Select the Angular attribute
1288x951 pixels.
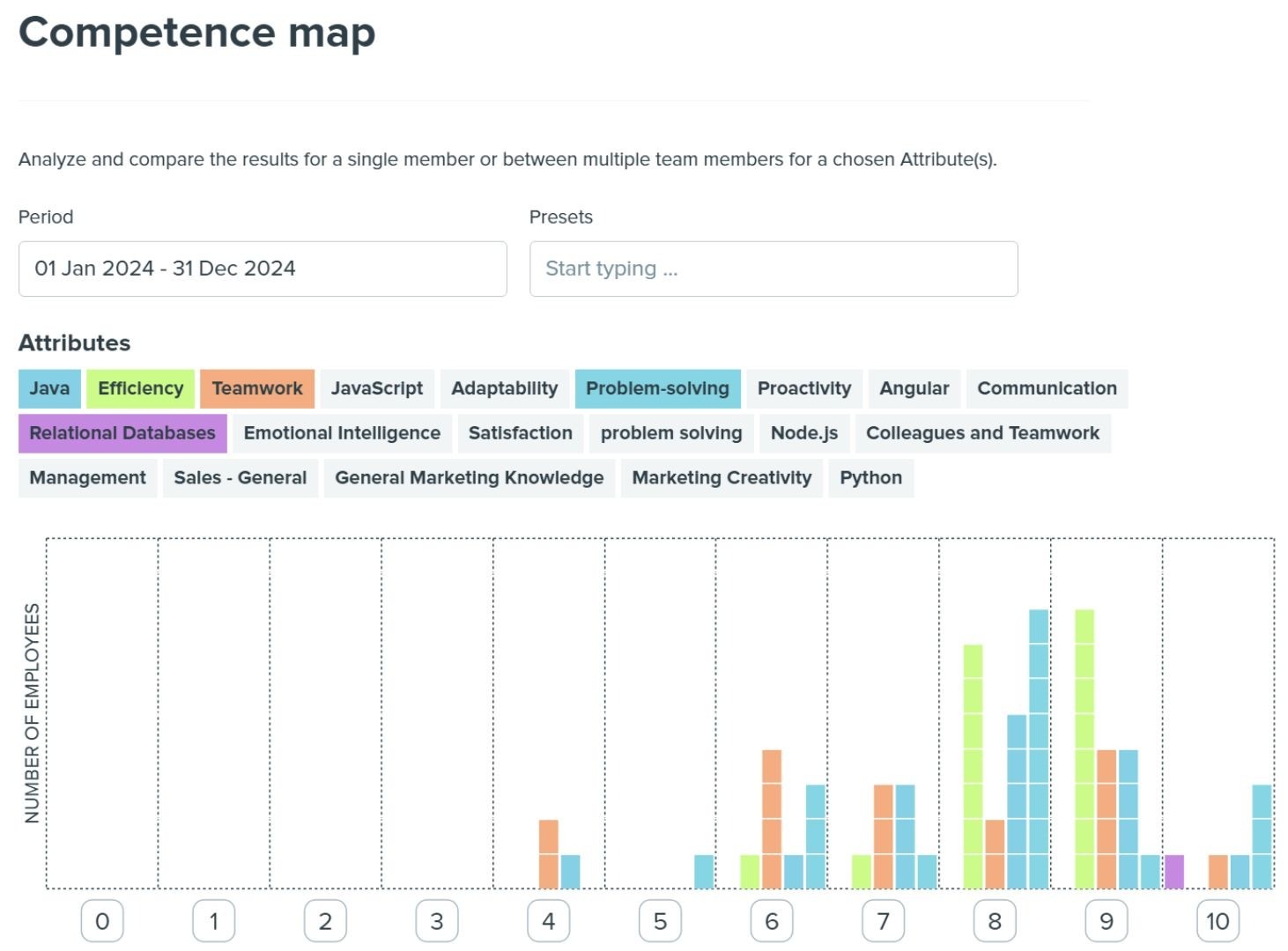(914, 388)
